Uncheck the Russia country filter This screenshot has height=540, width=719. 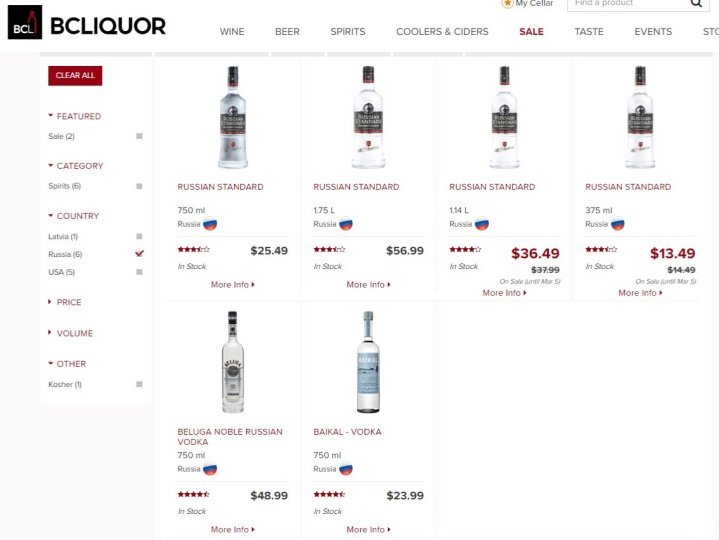[139, 253]
